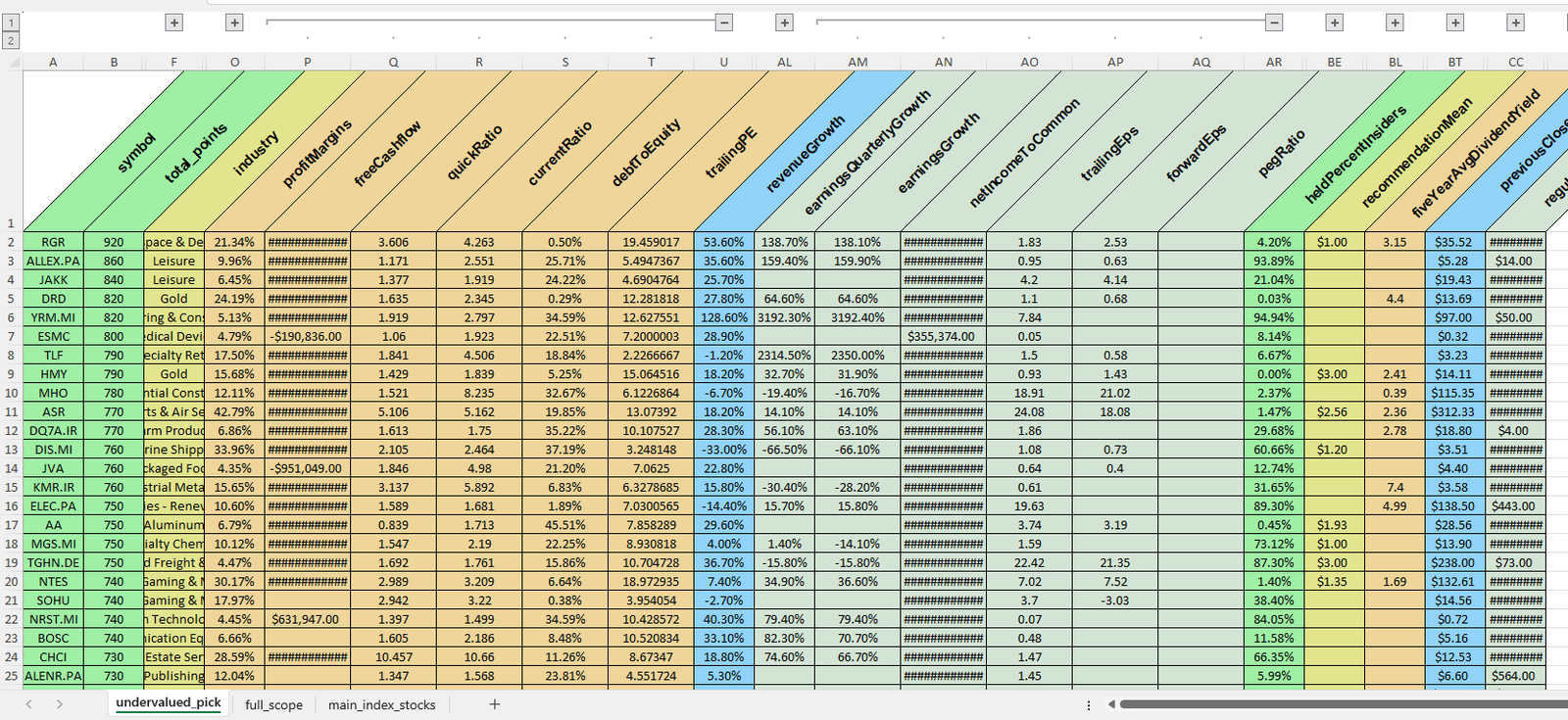The image size is (1568, 720).
Task: Collapse the column group with minus above column AR
Action: click(x=1274, y=23)
